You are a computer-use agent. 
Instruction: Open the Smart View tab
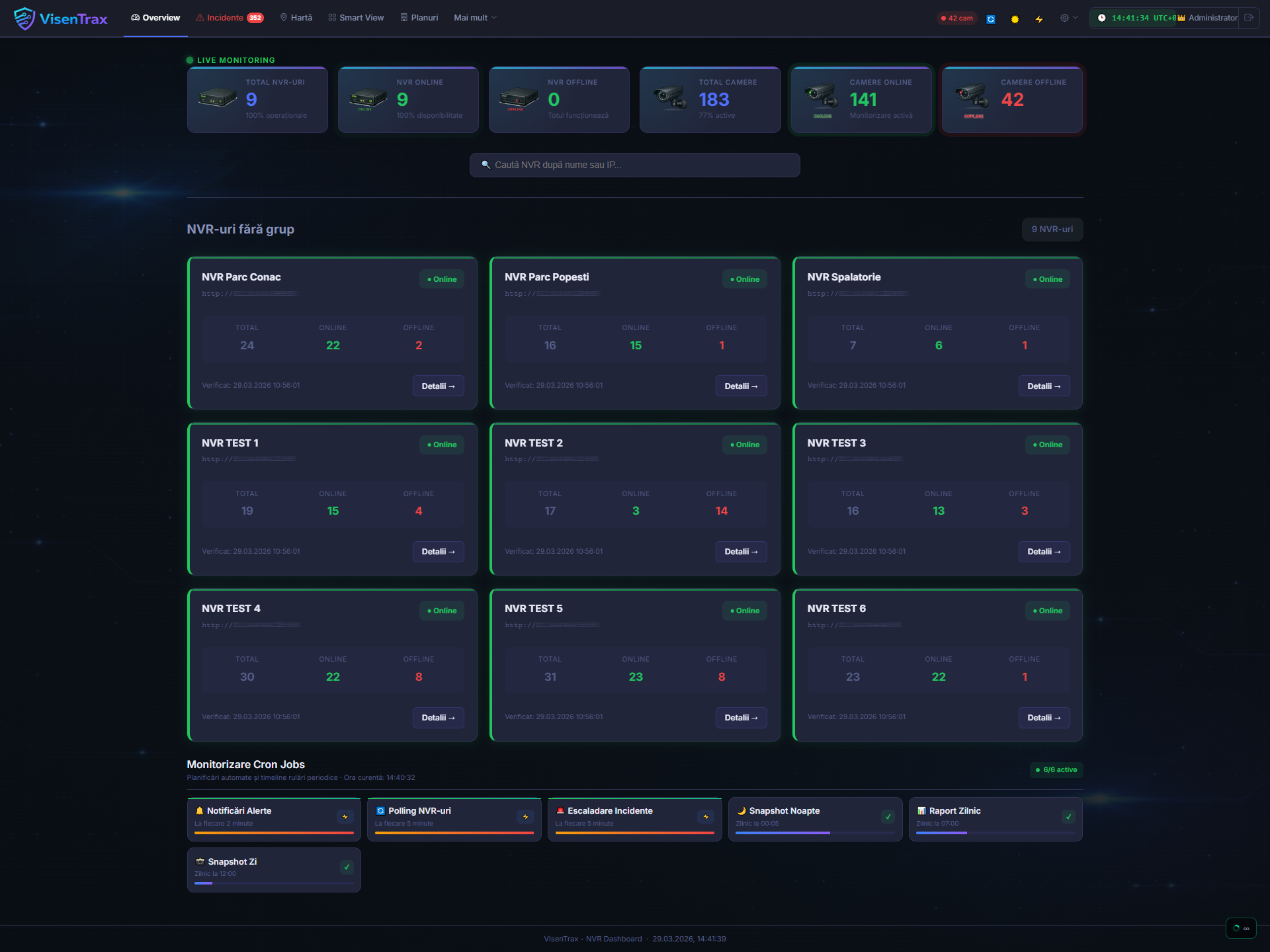(356, 18)
